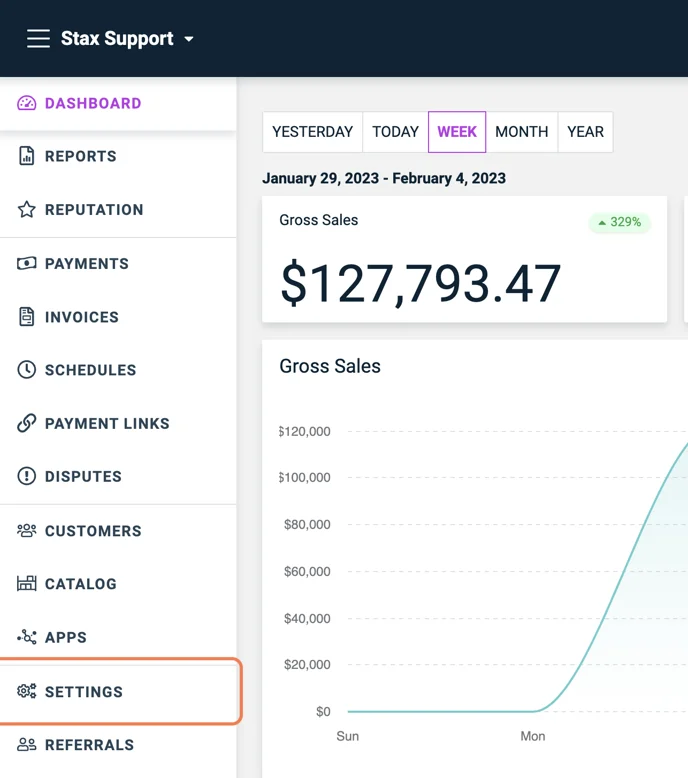Click the Payments cash icon
Viewport: 688px width, 778px height.
point(27,263)
